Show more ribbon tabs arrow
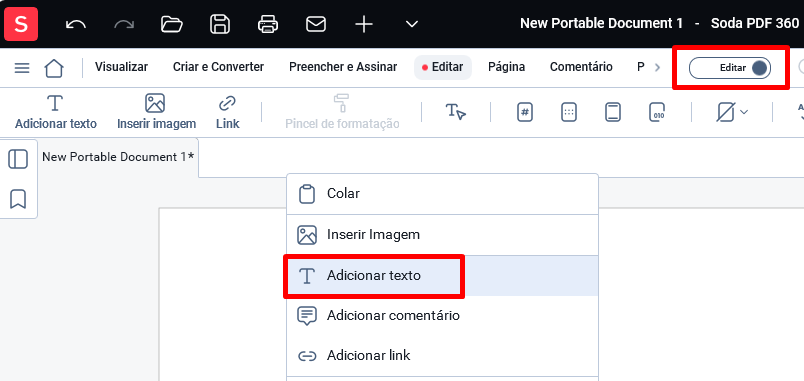 tap(657, 68)
